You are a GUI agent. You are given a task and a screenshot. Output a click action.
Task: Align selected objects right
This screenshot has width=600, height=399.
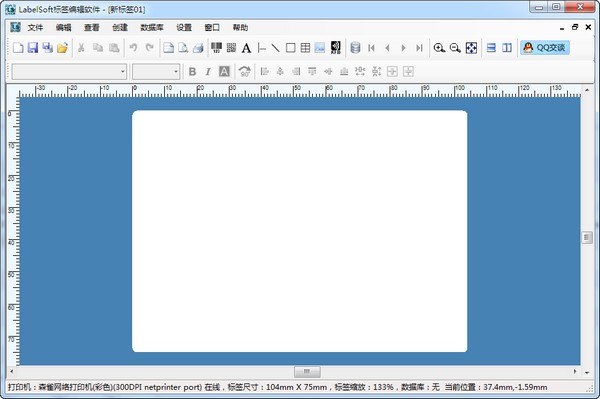[296, 72]
